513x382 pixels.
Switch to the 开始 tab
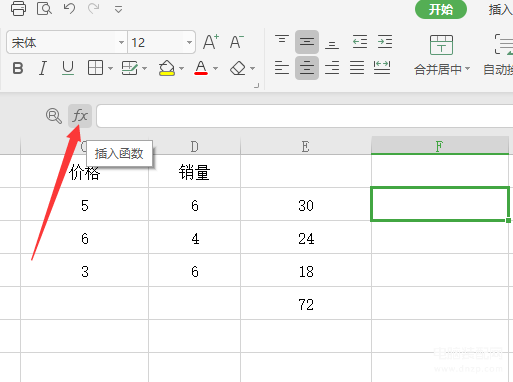(441, 9)
